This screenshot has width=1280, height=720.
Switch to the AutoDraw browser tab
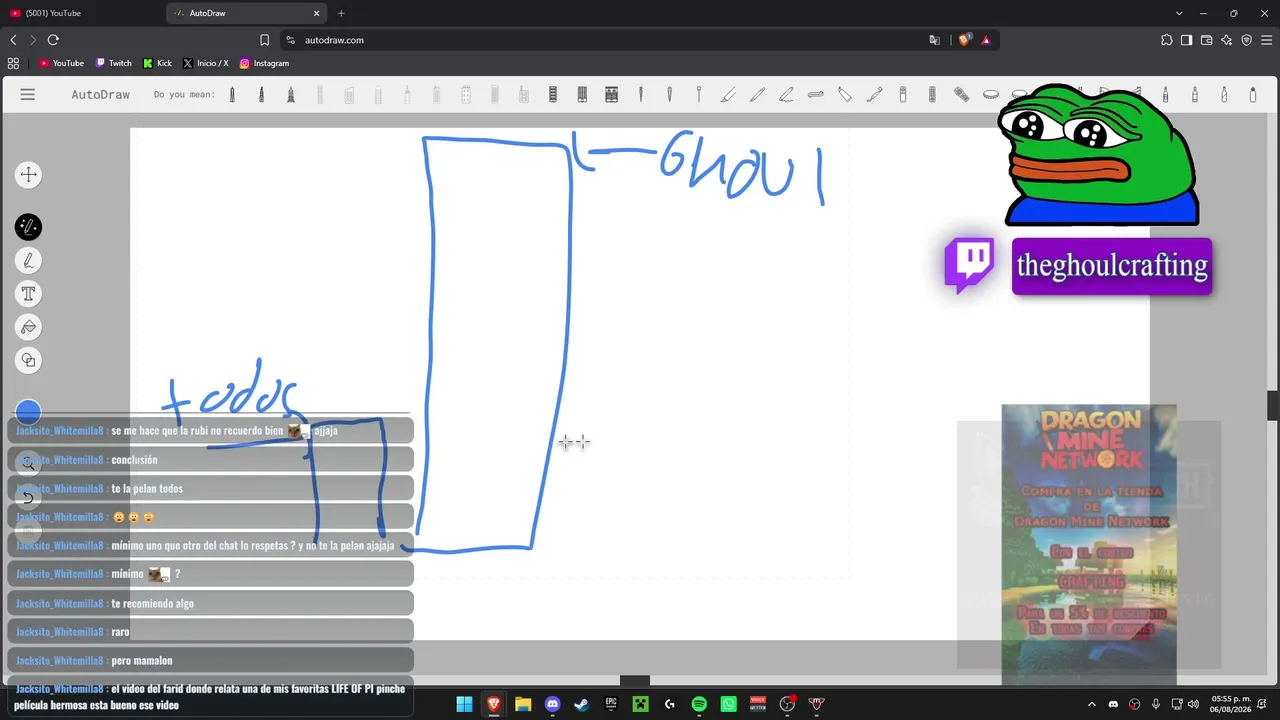click(247, 13)
